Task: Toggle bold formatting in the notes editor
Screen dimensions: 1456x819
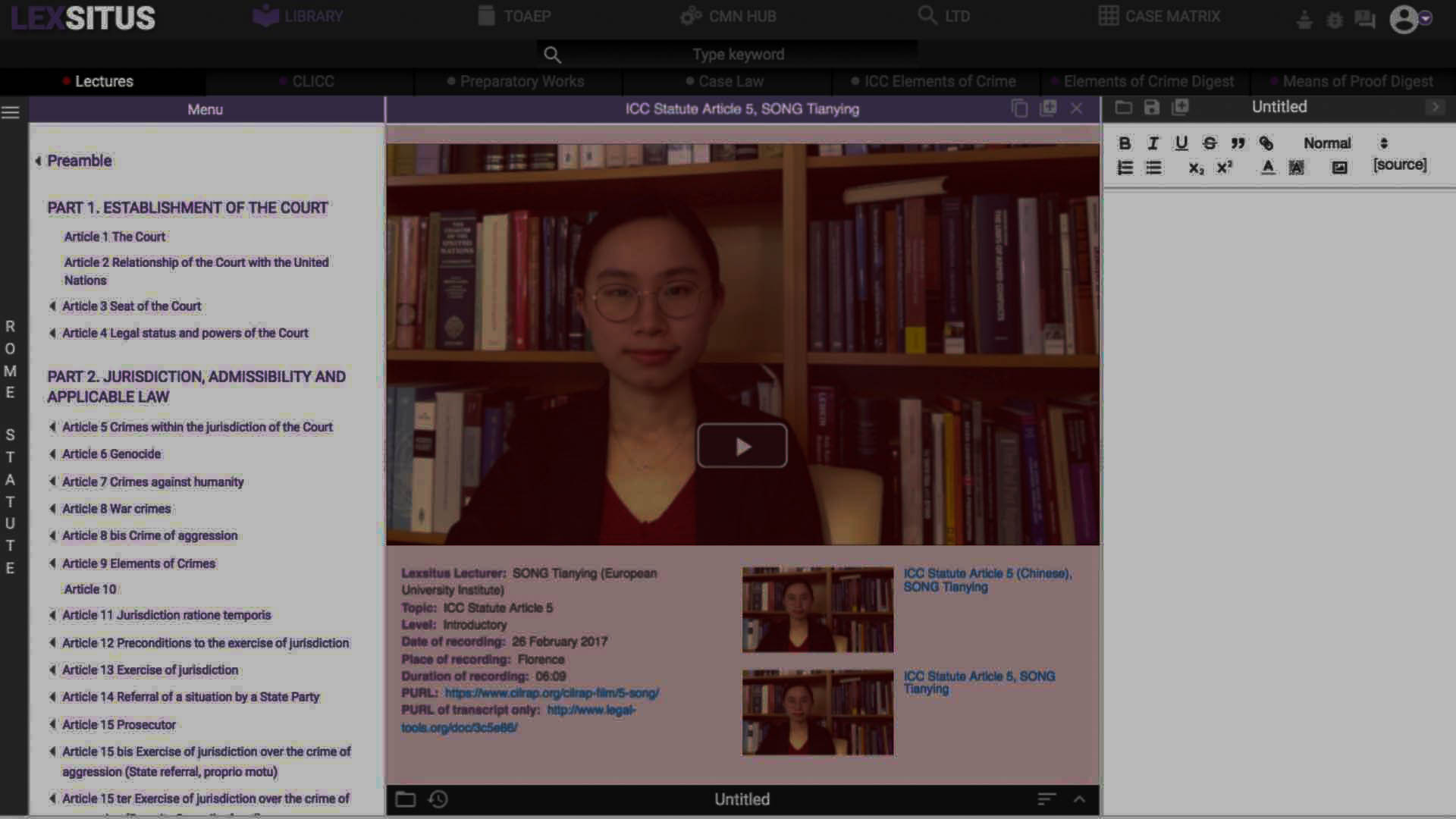Action: tap(1125, 143)
